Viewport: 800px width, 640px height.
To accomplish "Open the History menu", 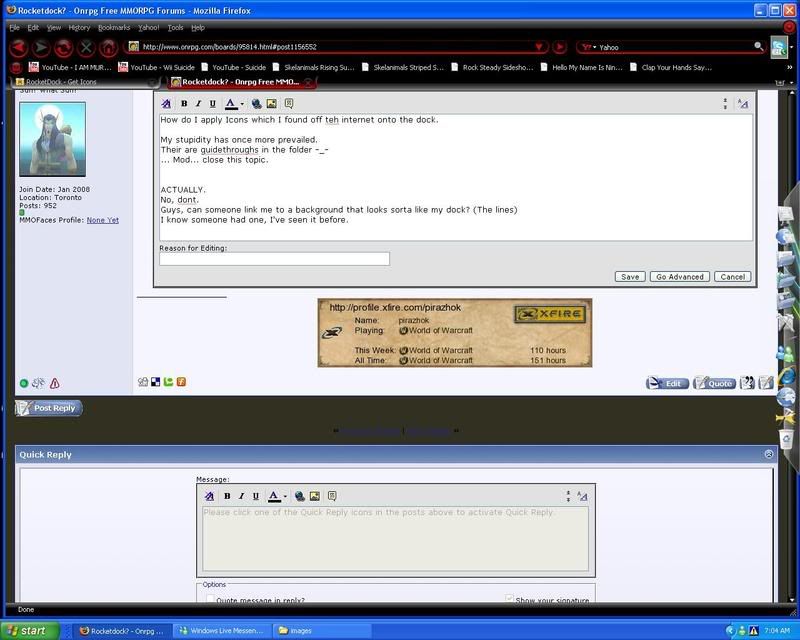I will click(79, 28).
